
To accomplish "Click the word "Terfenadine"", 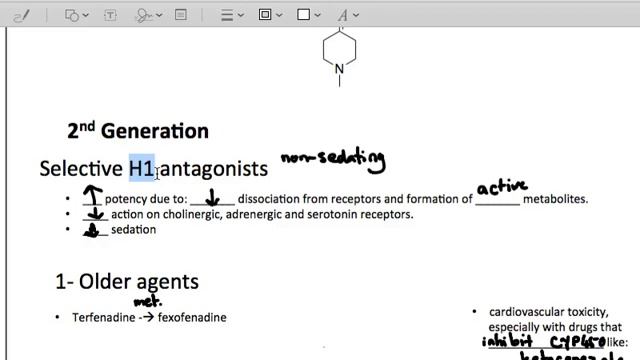I will click(104, 318).
